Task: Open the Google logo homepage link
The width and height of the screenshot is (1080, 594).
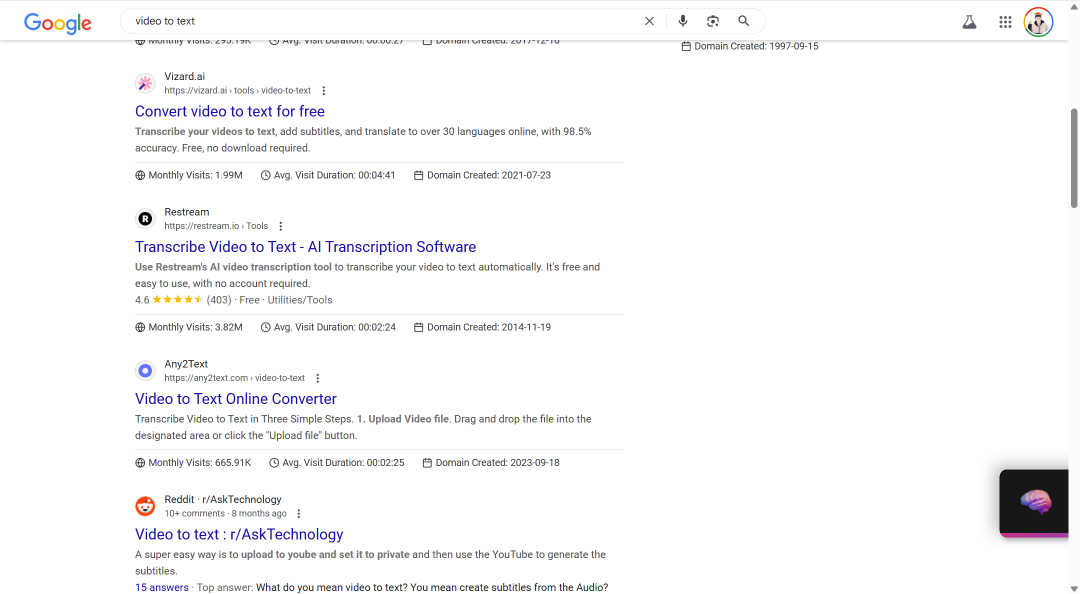Action: click(58, 23)
